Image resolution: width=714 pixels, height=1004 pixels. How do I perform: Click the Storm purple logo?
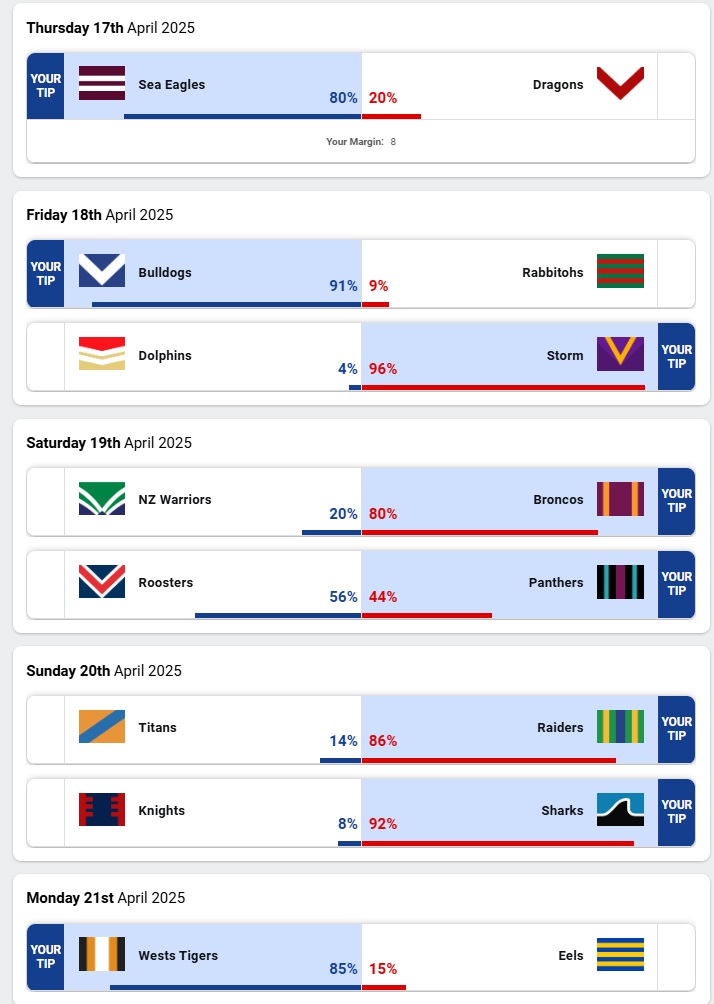(620, 355)
